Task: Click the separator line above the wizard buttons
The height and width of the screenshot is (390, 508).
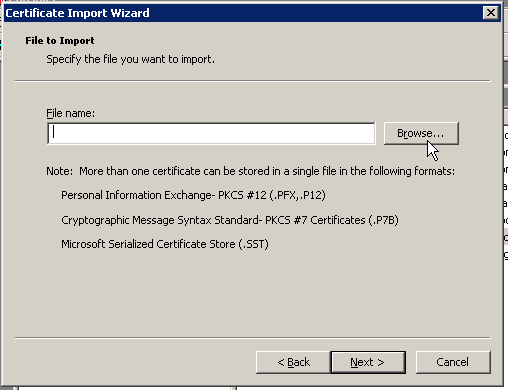Action: coord(253,338)
